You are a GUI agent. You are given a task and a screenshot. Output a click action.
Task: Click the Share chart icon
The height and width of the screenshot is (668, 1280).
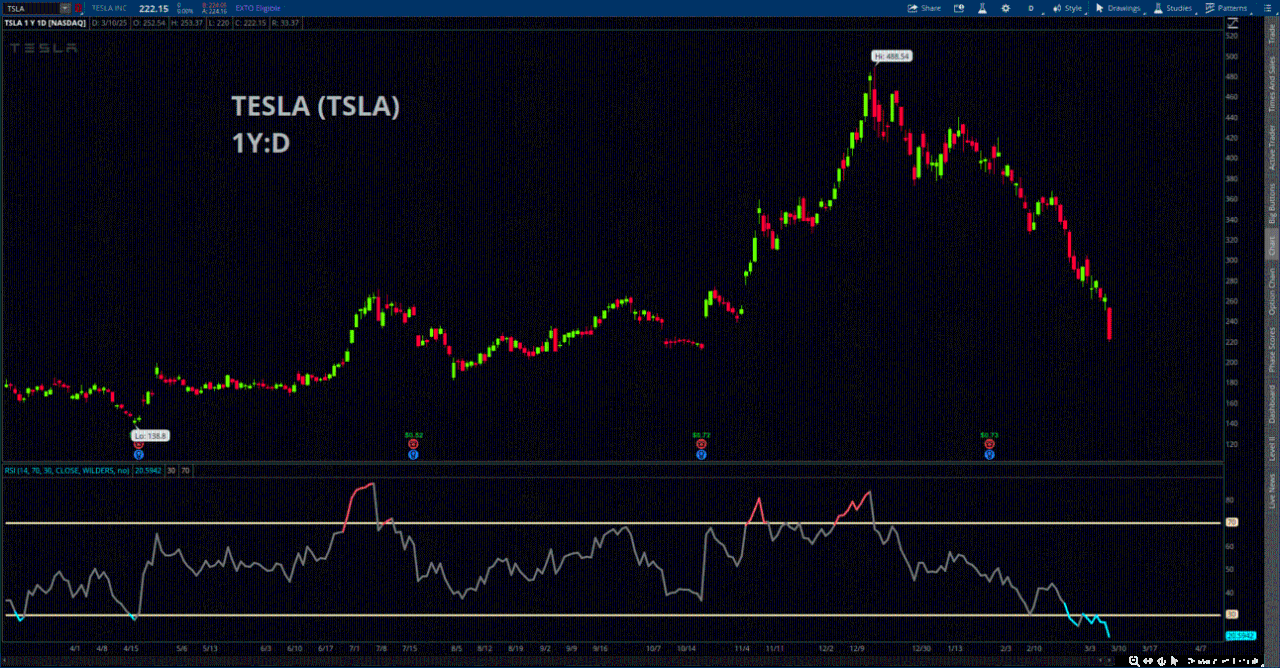click(924, 8)
